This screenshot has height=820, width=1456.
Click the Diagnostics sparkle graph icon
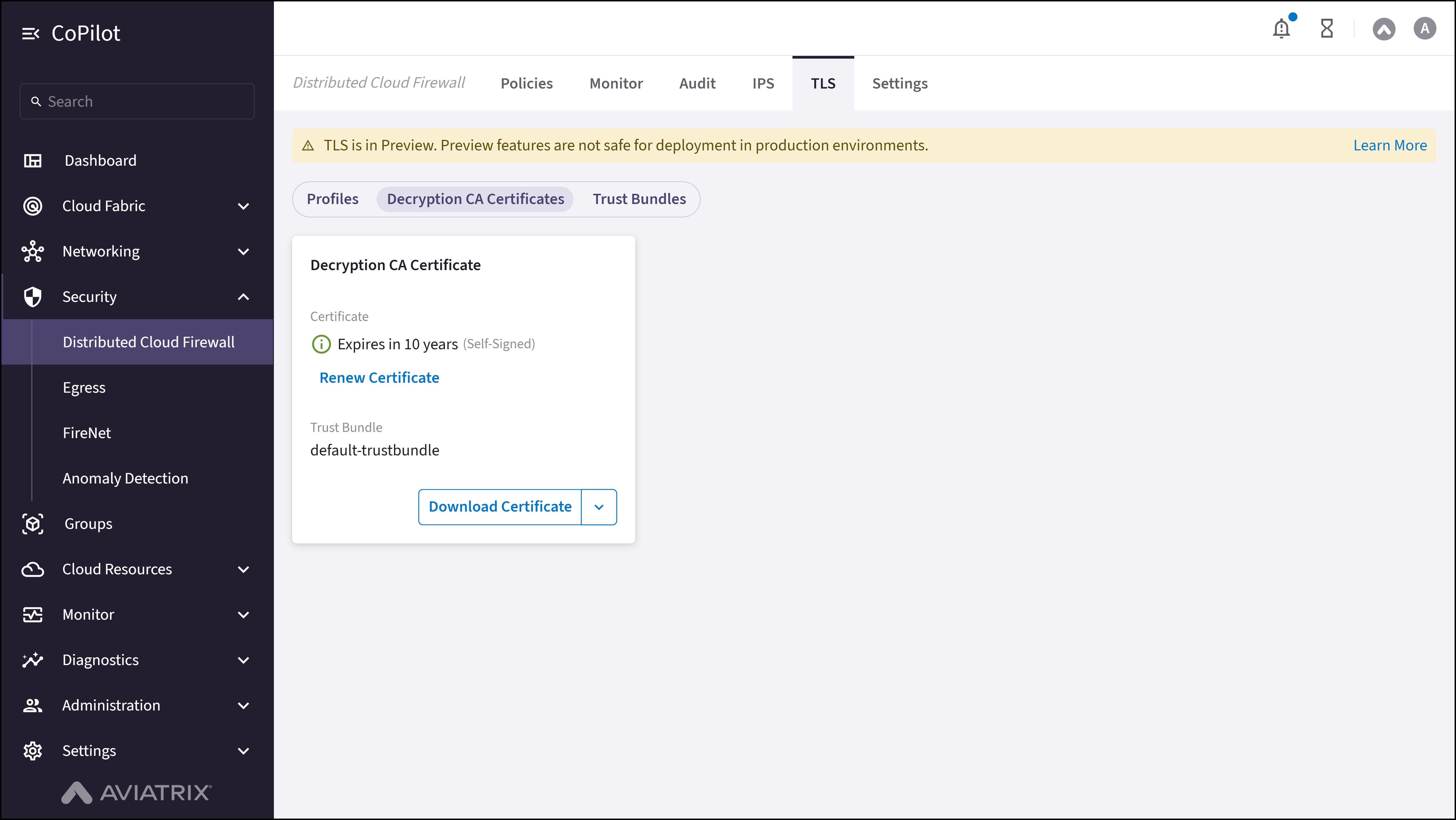33,660
